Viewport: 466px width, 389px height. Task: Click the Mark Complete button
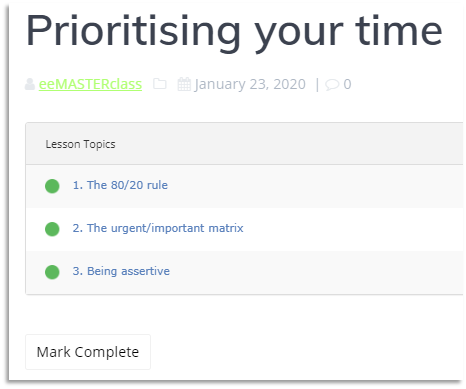click(88, 352)
